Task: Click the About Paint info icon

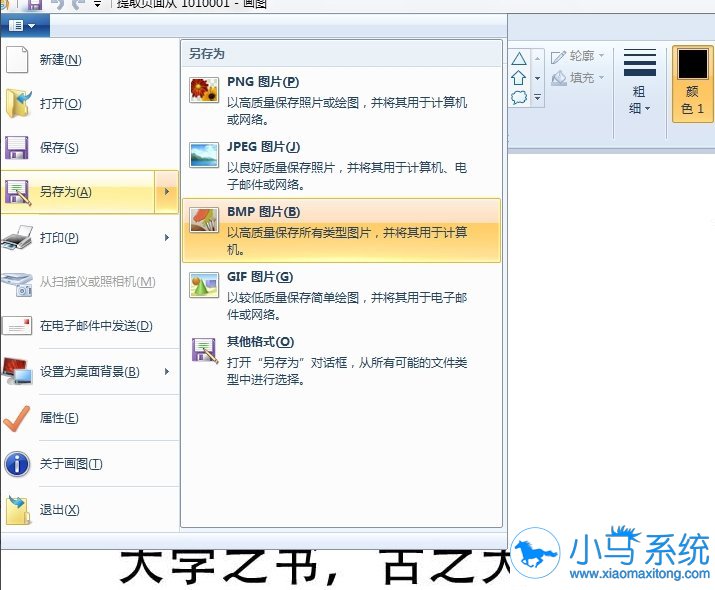Action: tap(17, 464)
